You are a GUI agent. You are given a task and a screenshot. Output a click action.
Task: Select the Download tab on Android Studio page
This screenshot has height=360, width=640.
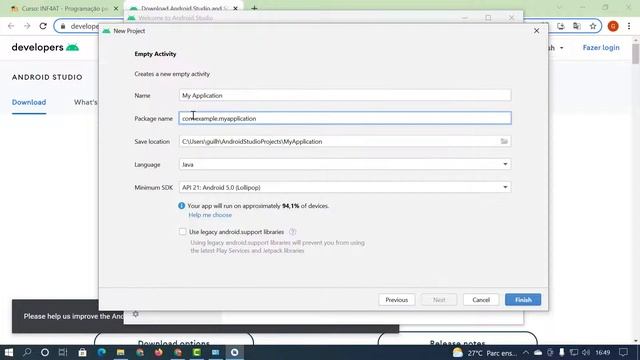click(29, 102)
